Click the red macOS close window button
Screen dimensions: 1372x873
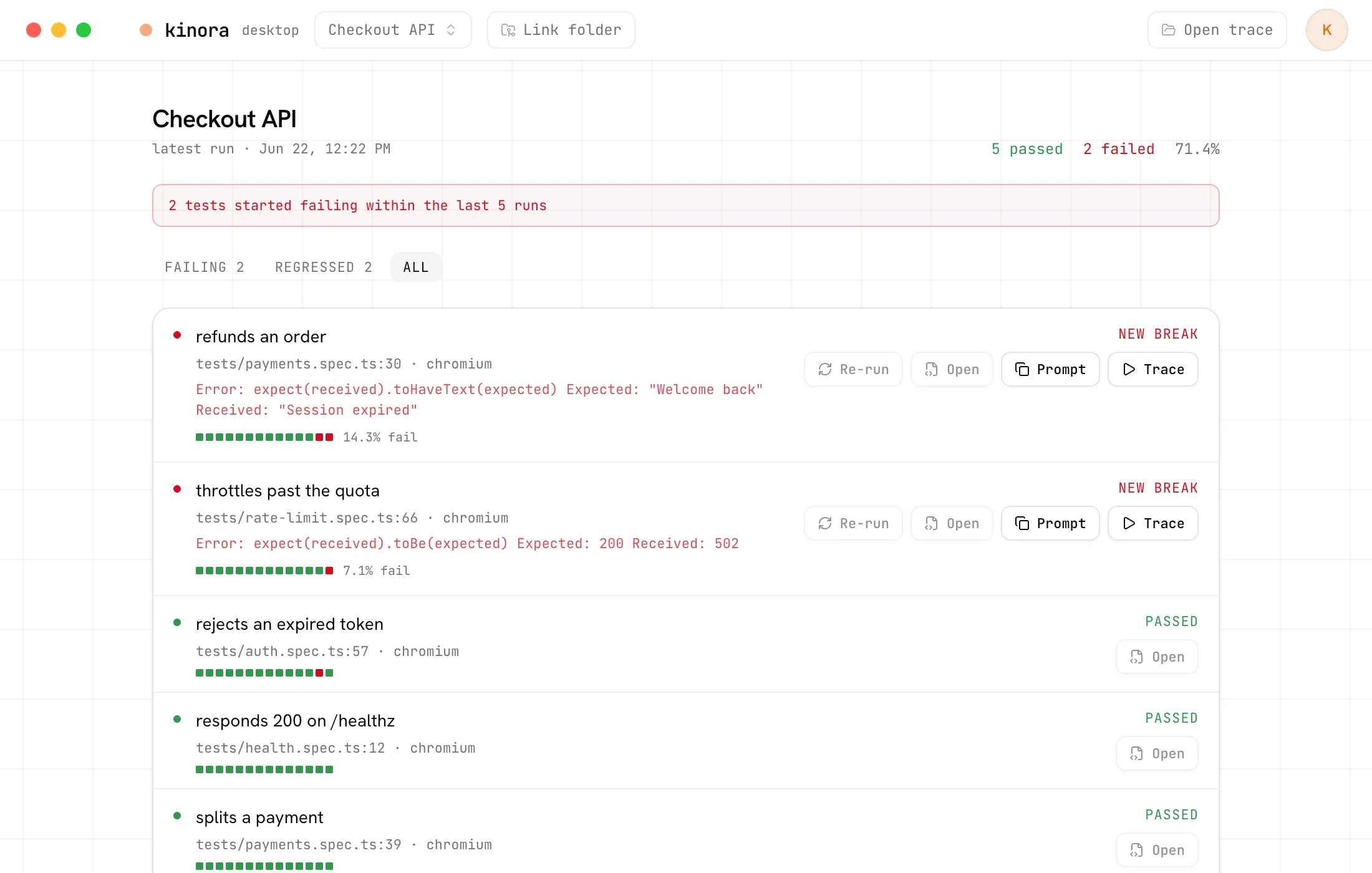tap(34, 30)
